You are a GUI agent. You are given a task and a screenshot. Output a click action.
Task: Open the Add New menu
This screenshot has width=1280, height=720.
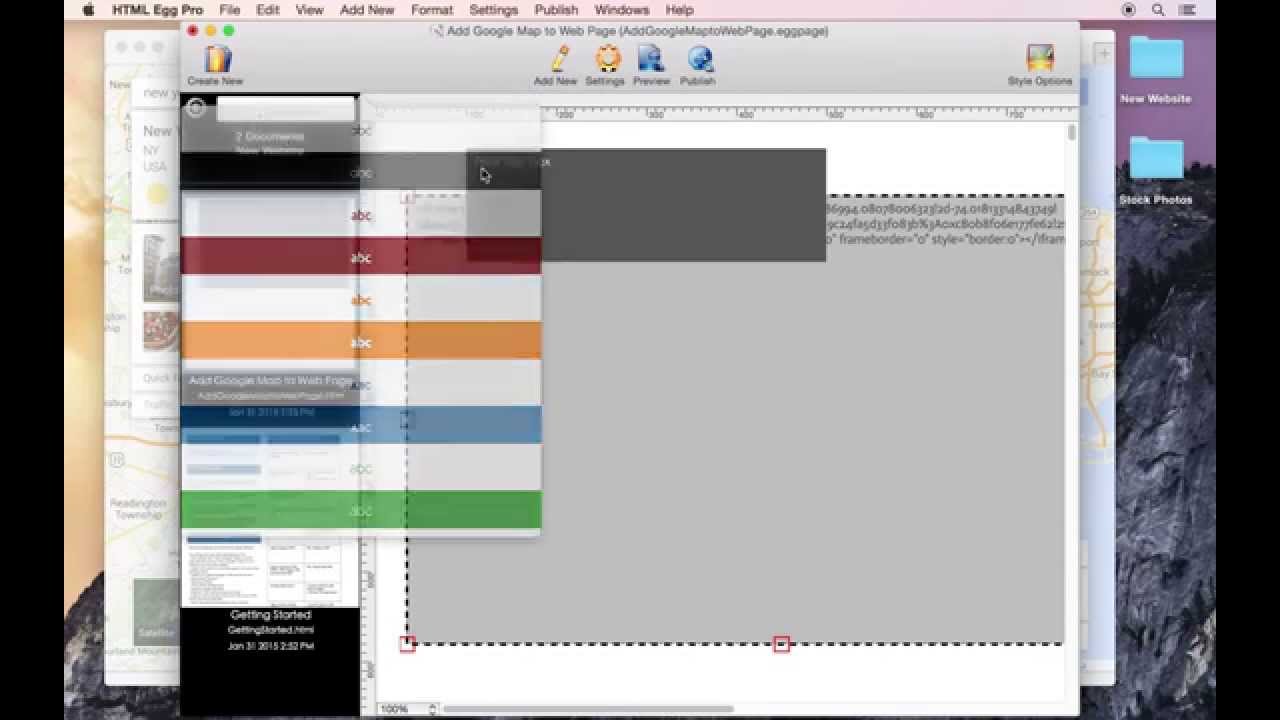[x=367, y=10]
